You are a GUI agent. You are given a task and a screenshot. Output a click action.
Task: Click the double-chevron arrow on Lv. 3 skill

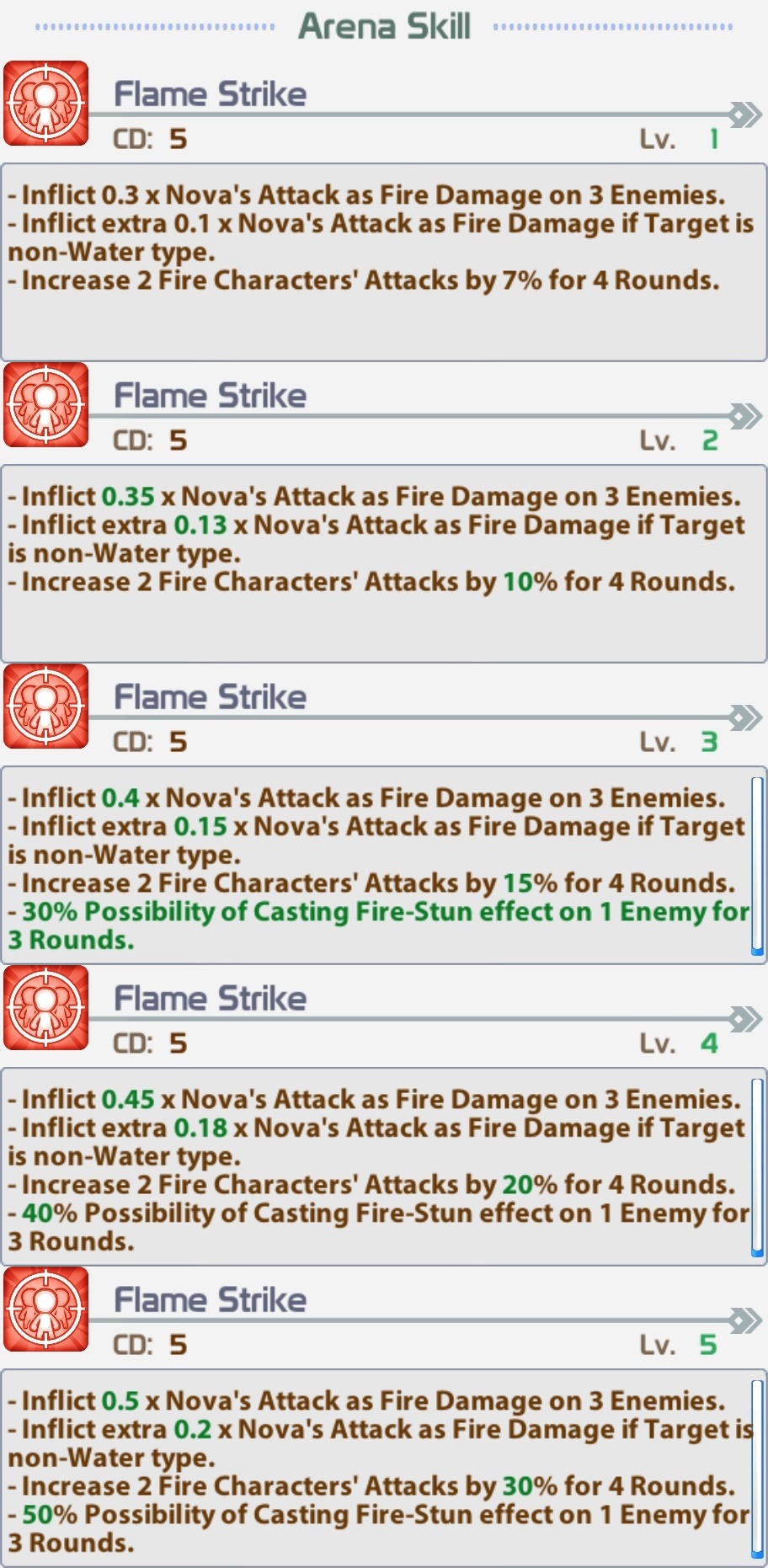click(745, 717)
